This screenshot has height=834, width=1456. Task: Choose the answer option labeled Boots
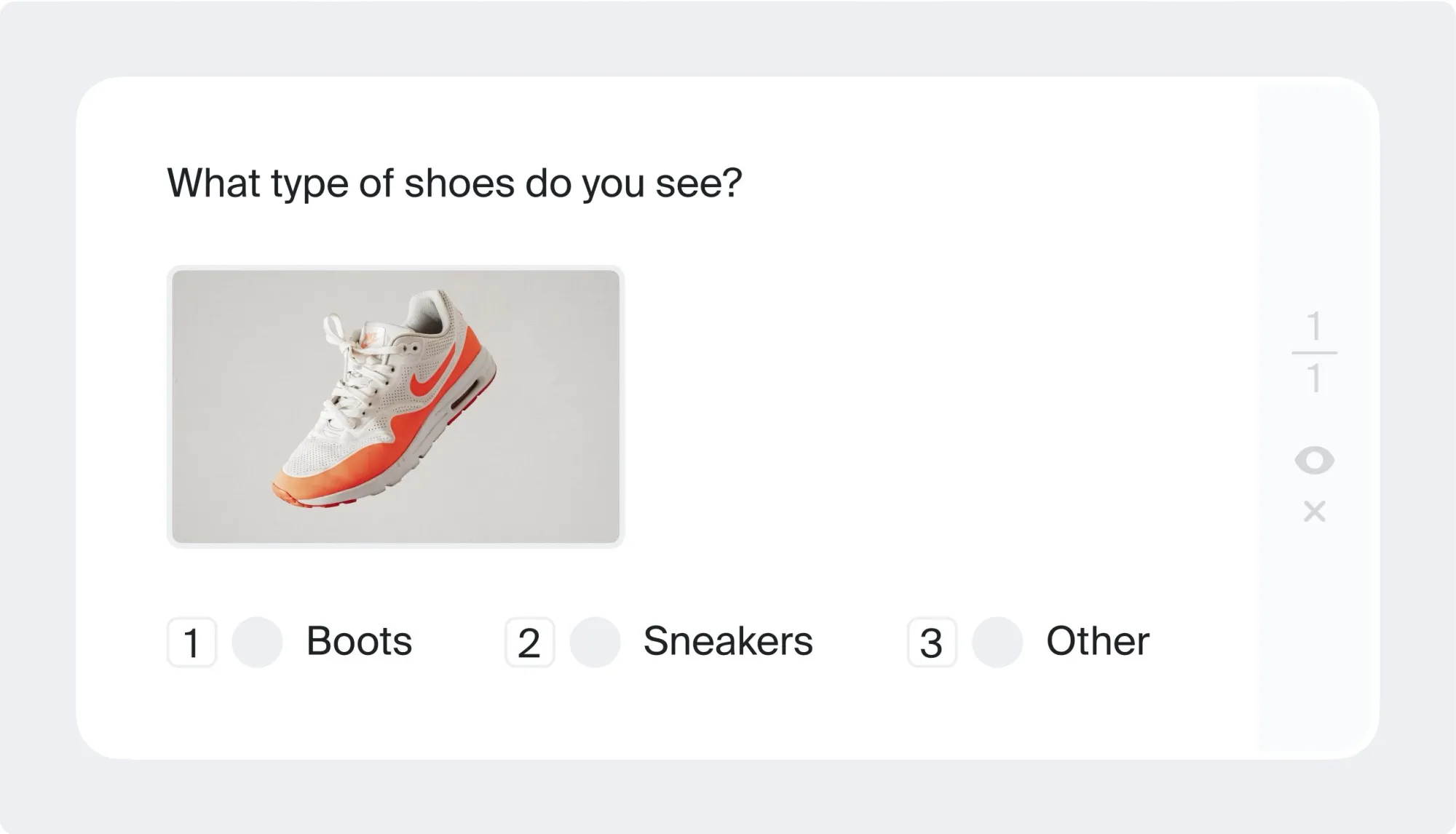click(x=360, y=642)
